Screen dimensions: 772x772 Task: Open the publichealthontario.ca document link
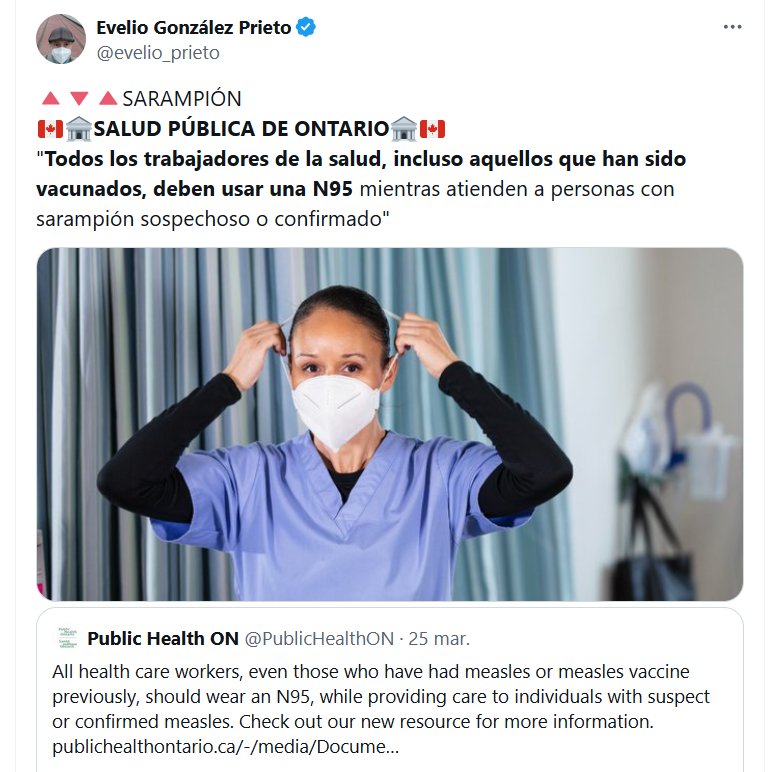click(225, 747)
